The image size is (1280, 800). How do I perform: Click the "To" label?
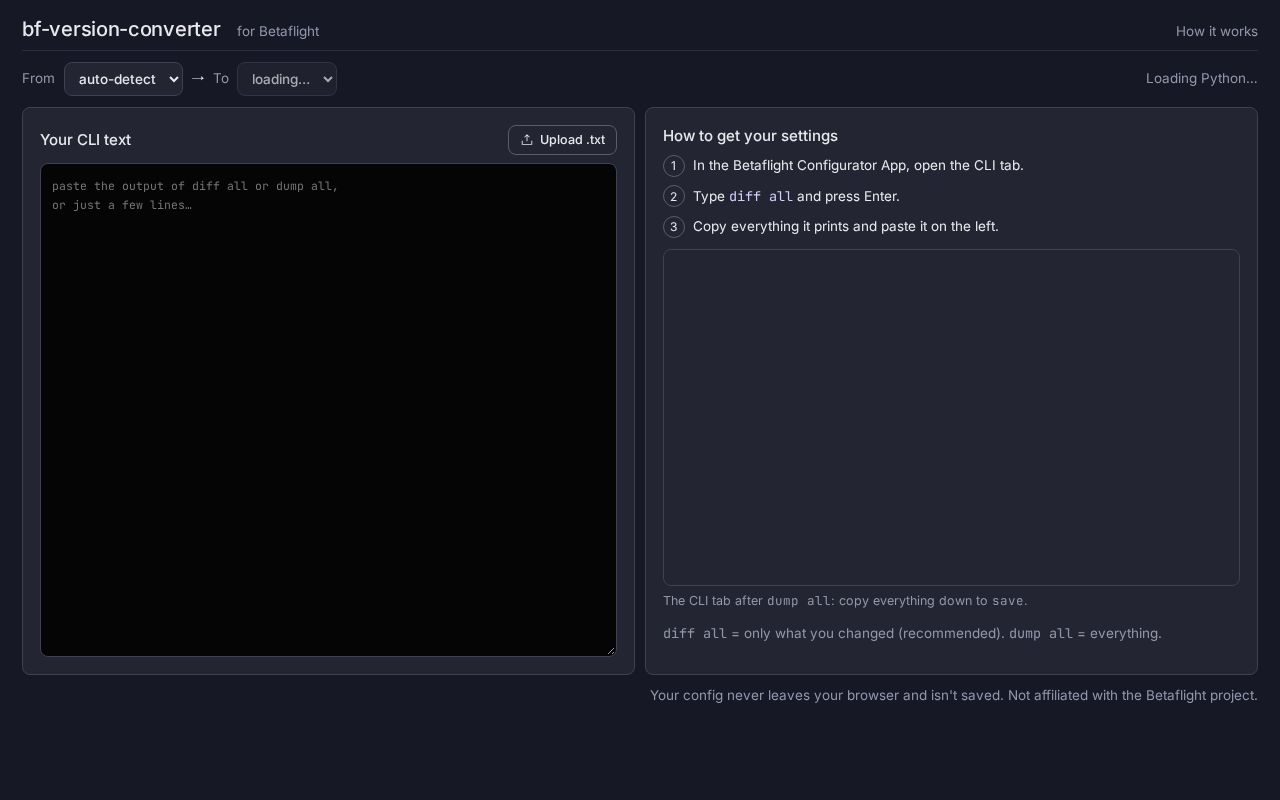(x=221, y=78)
